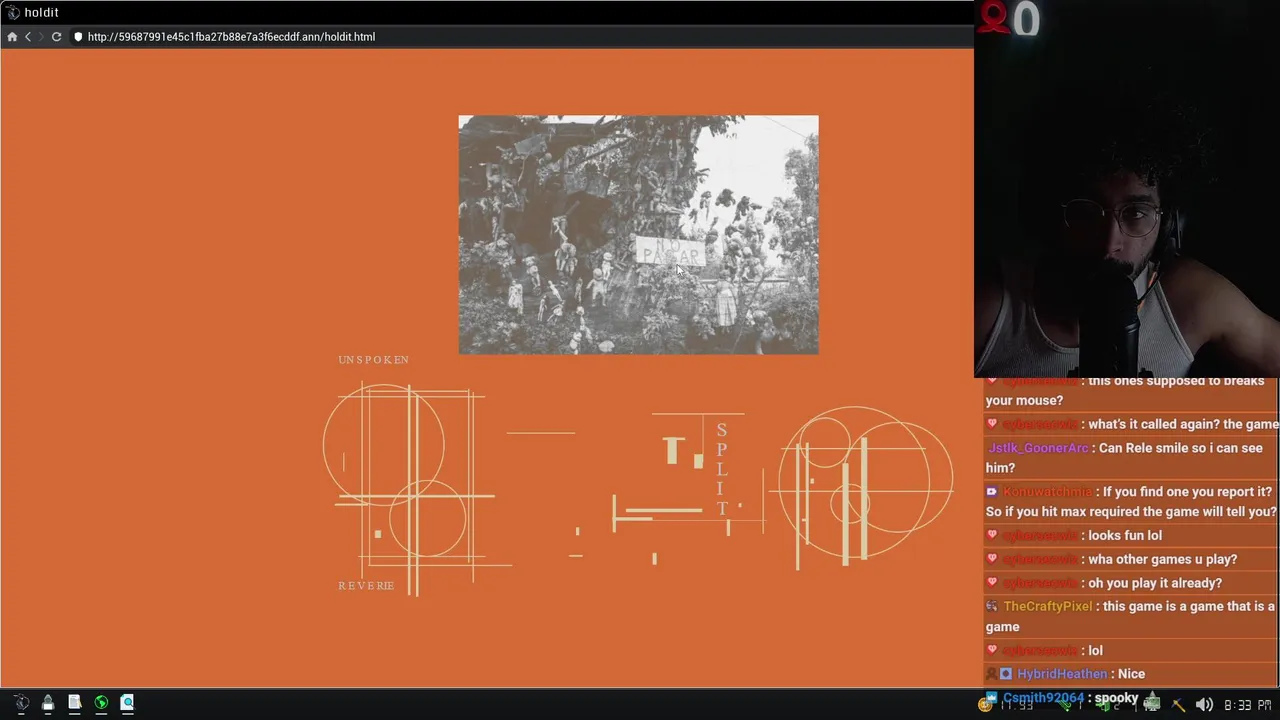Open the bird start menu icon in taskbar
1280x720 pixels.
[x=21, y=703]
